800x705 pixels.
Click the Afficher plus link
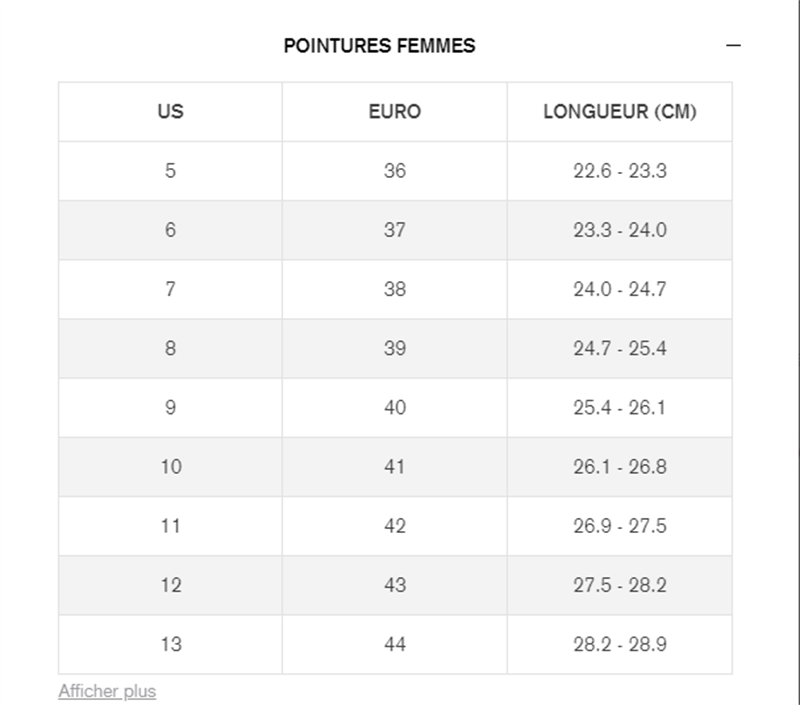click(x=107, y=691)
